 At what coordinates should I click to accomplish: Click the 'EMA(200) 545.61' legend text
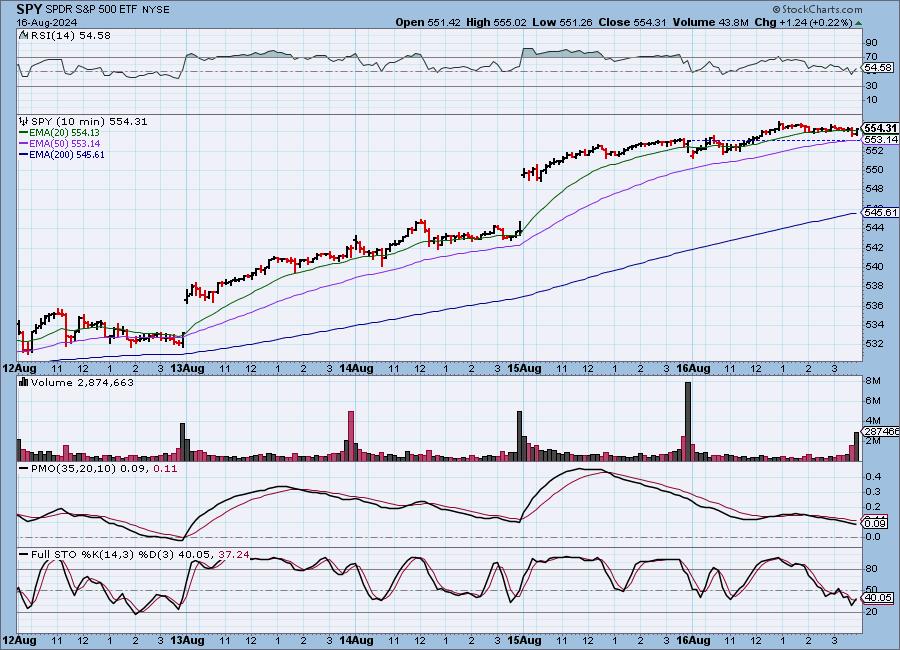click(67, 154)
